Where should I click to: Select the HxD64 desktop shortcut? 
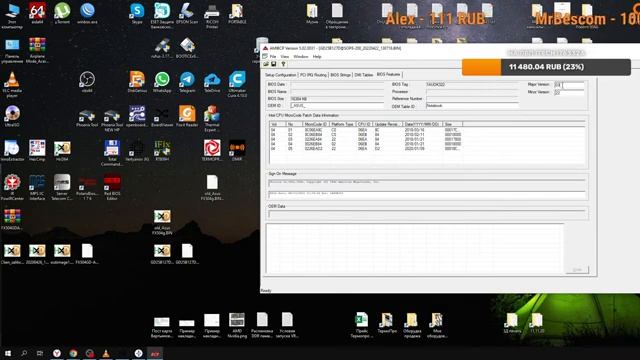pos(62,151)
